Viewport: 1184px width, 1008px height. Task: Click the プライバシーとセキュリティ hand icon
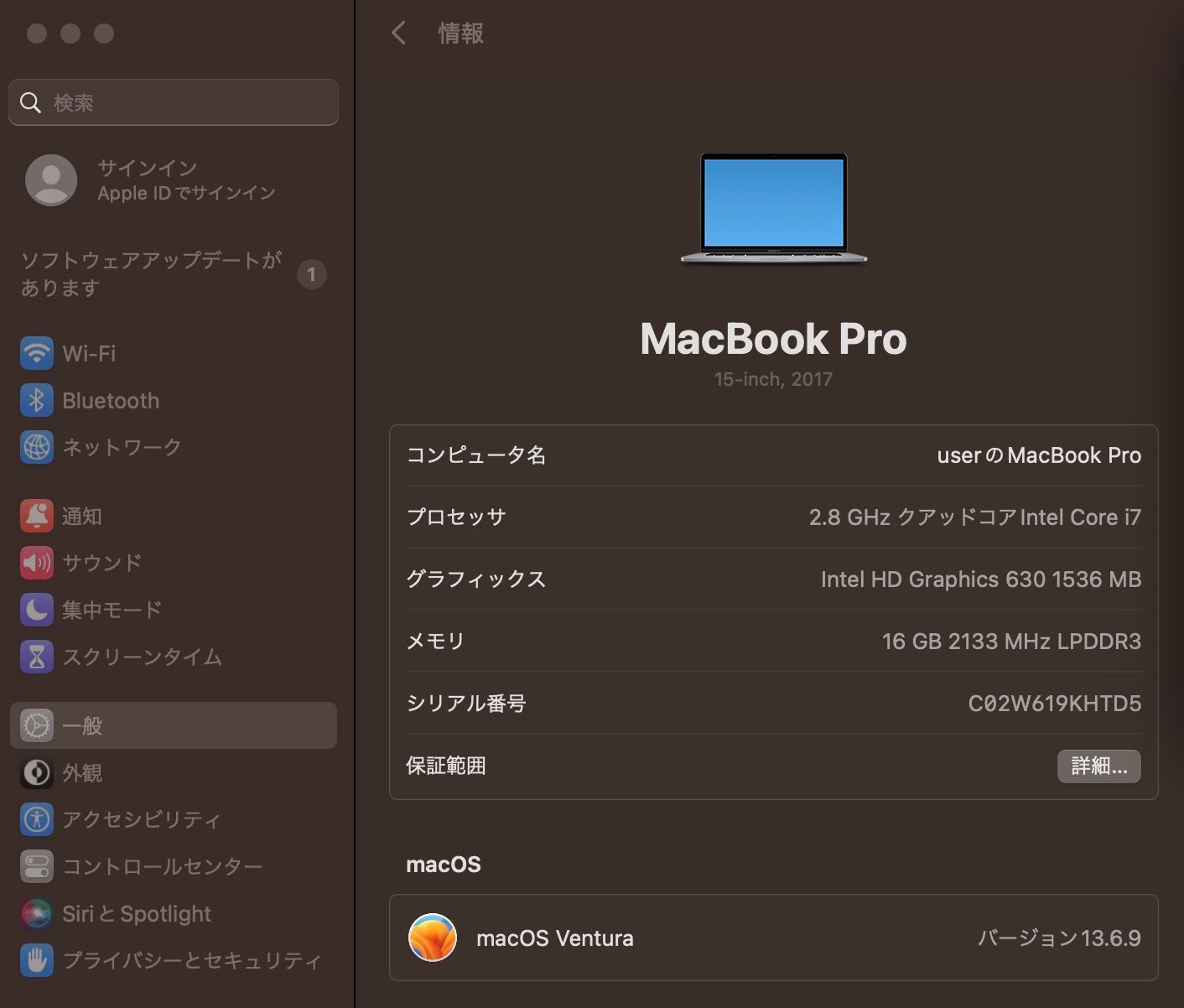tap(36, 960)
